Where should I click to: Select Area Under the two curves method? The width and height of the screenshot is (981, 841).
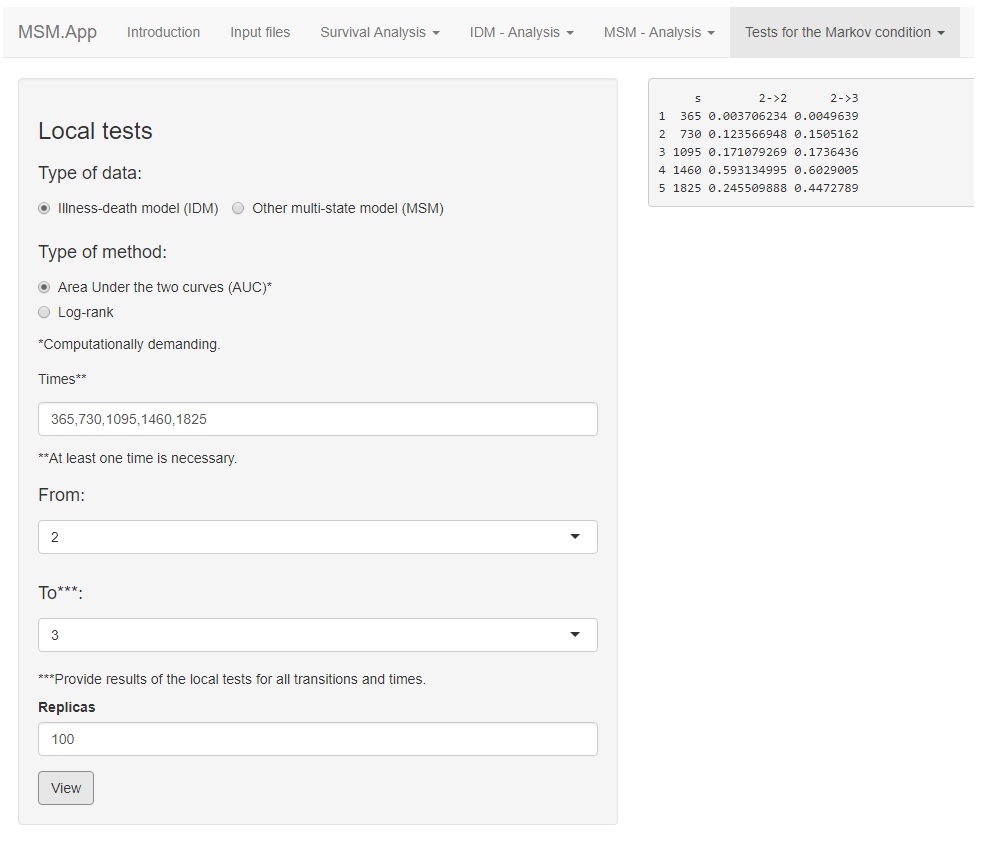point(44,287)
